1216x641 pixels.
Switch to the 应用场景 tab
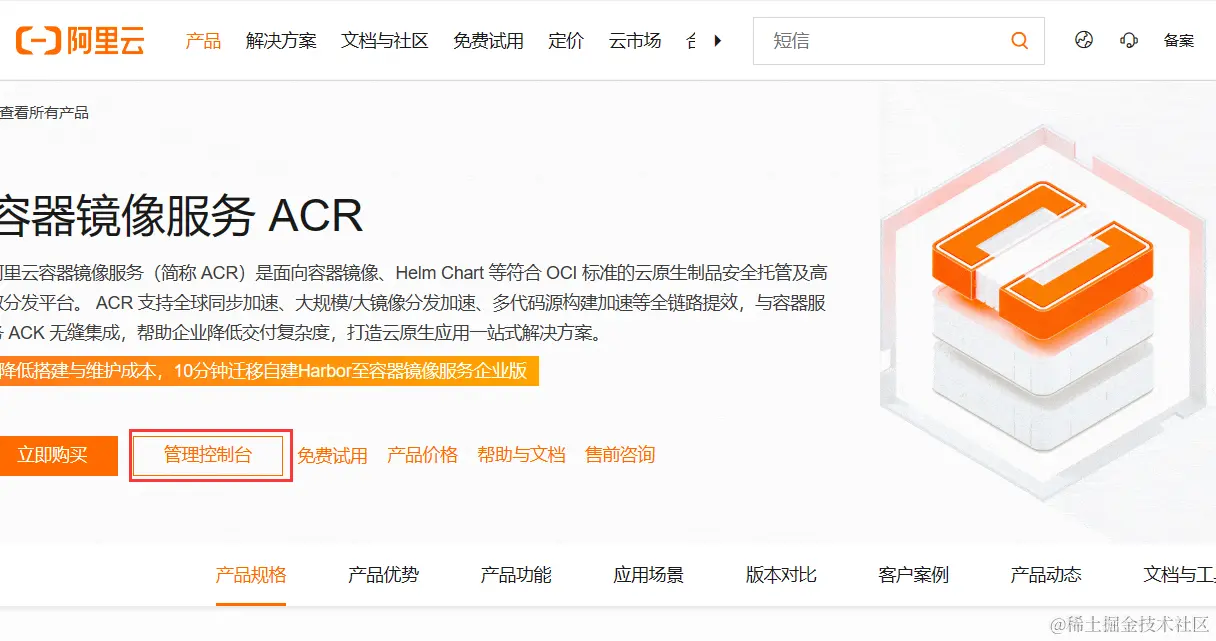[648, 575]
